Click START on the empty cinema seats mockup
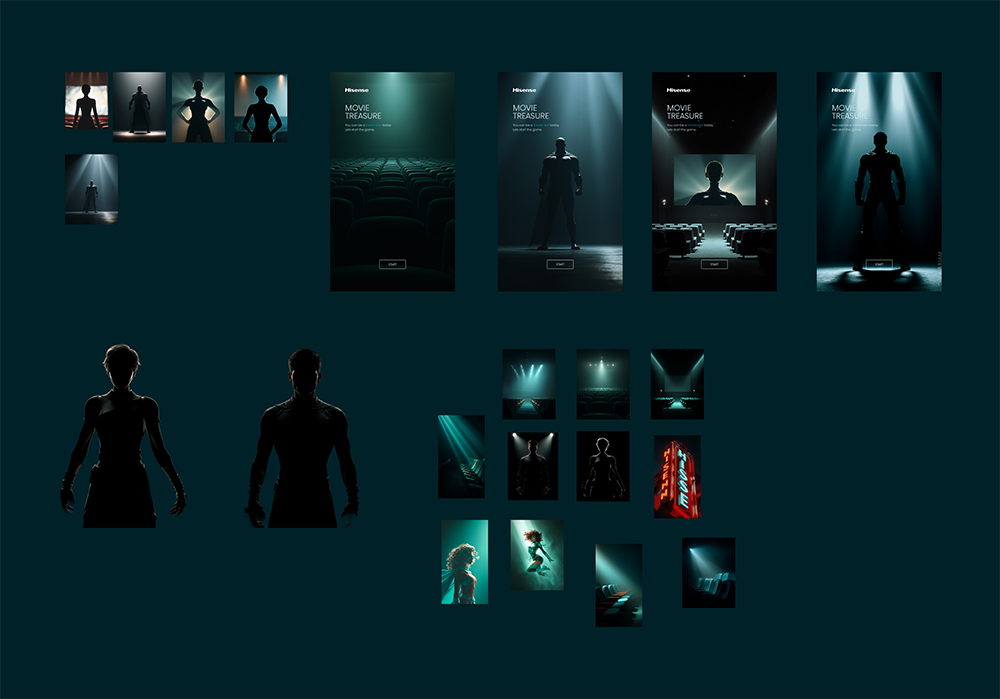The height and width of the screenshot is (699, 1000). [392, 264]
